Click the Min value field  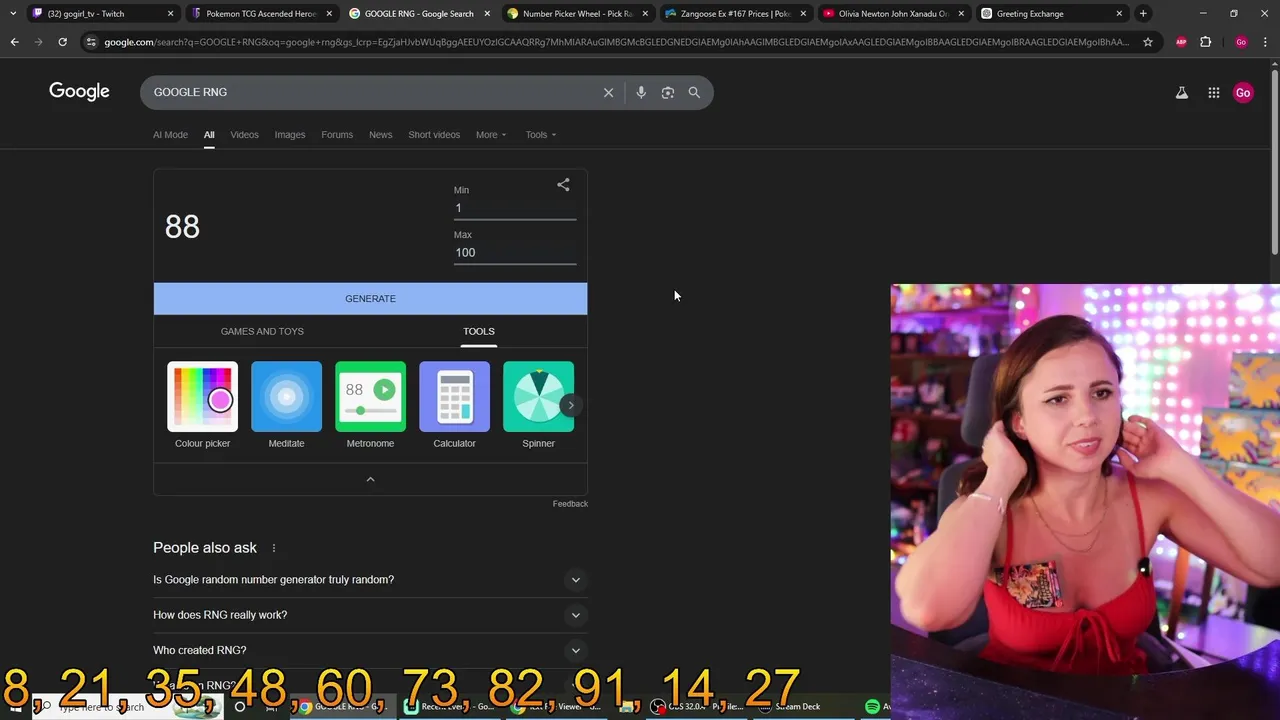(515, 208)
